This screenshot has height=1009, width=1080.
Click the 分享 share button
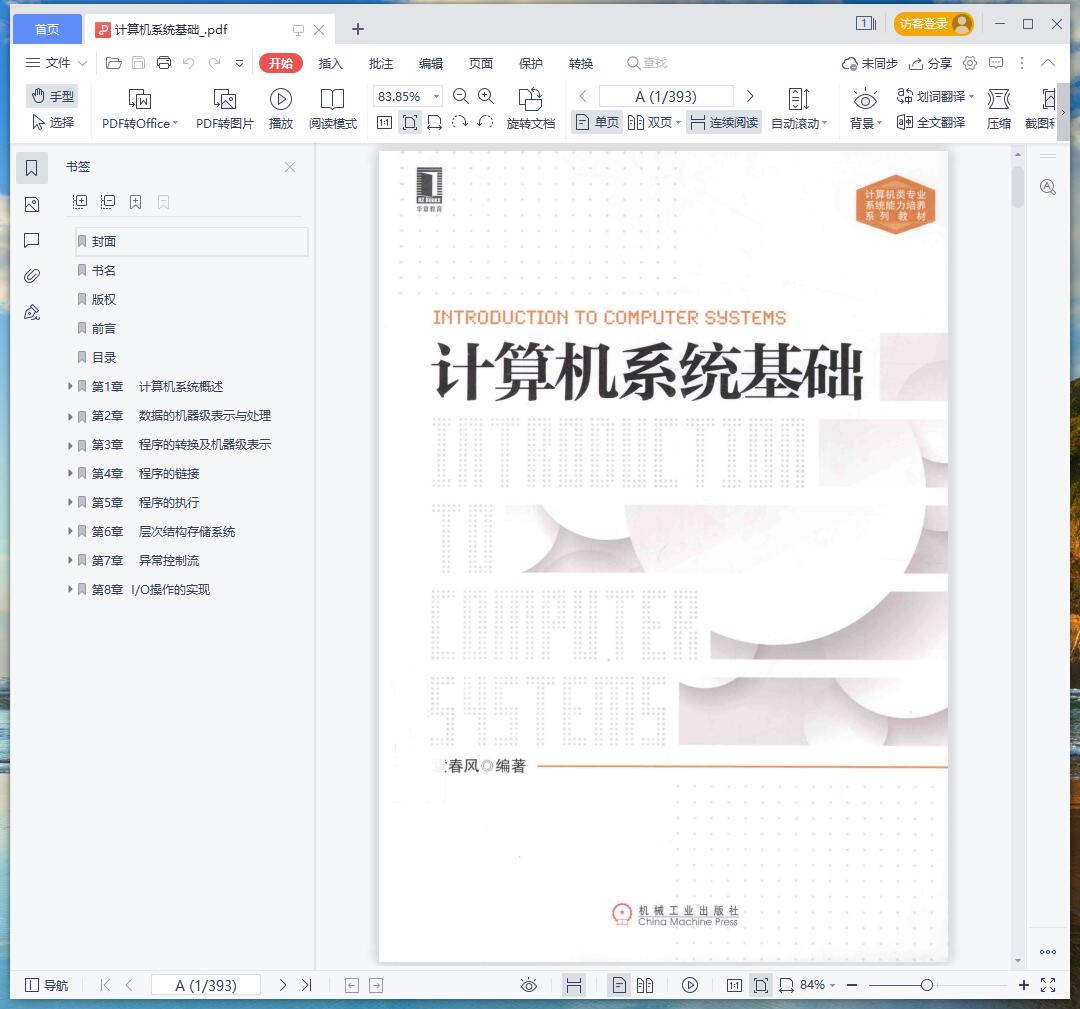point(931,63)
